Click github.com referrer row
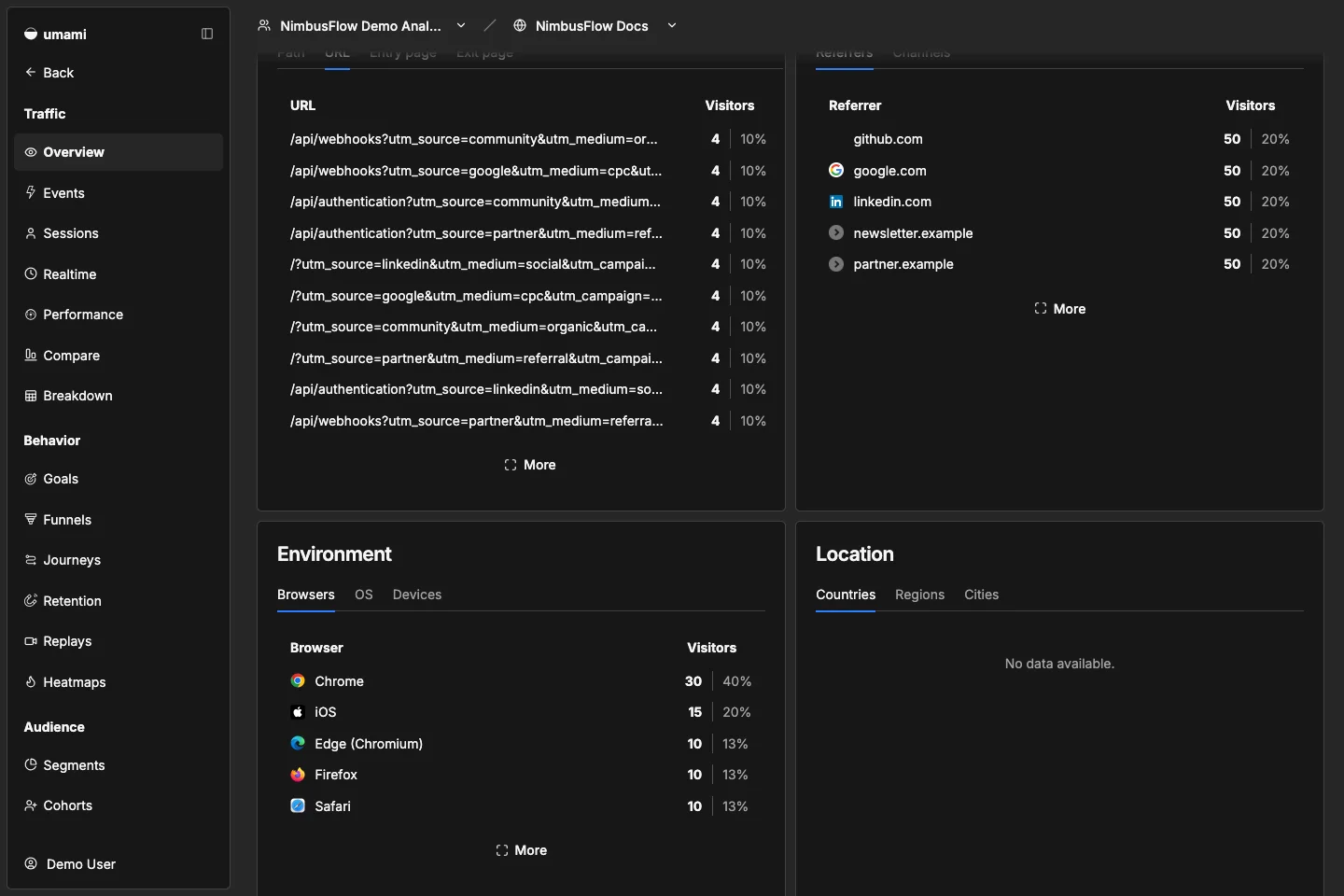 pyautogui.click(x=1059, y=139)
